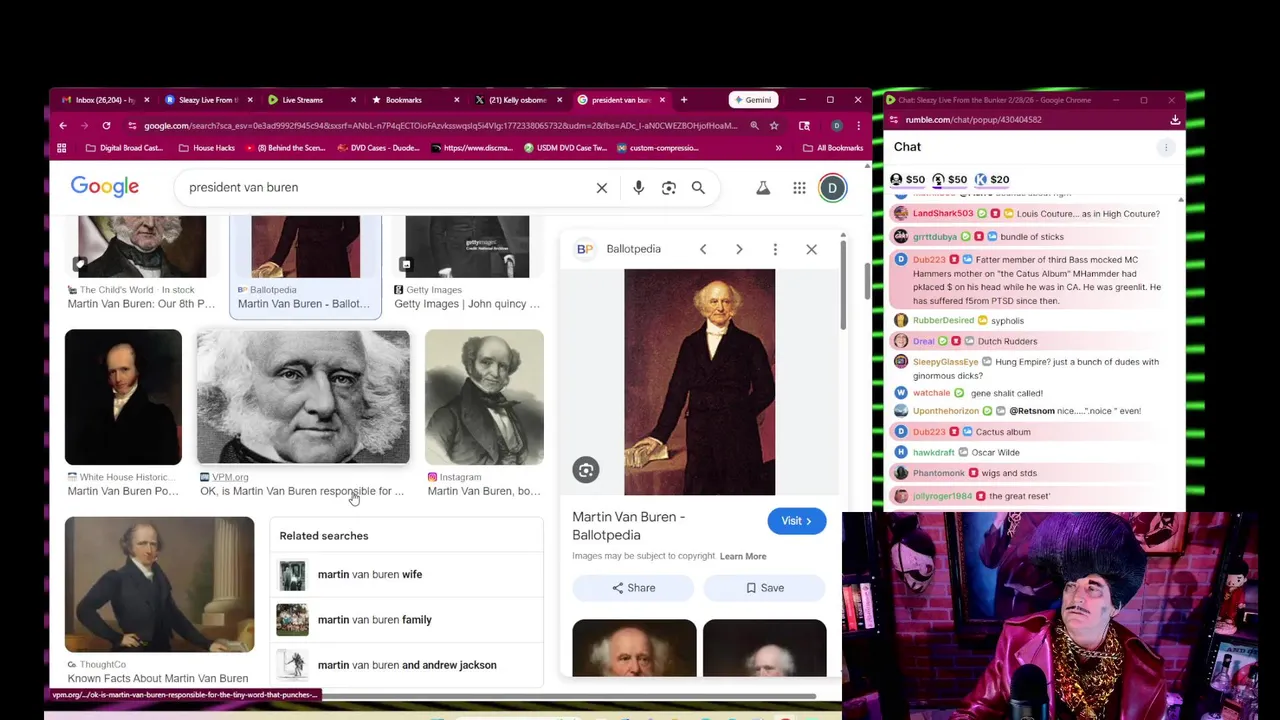Show previous image in preview panel
This screenshot has height=720, width=1280.
click(x=703, y=249)
